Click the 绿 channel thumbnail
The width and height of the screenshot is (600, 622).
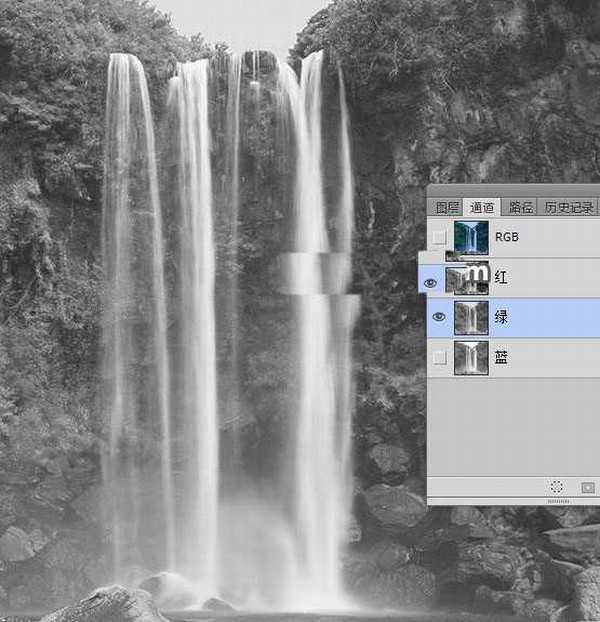(470, 317)
